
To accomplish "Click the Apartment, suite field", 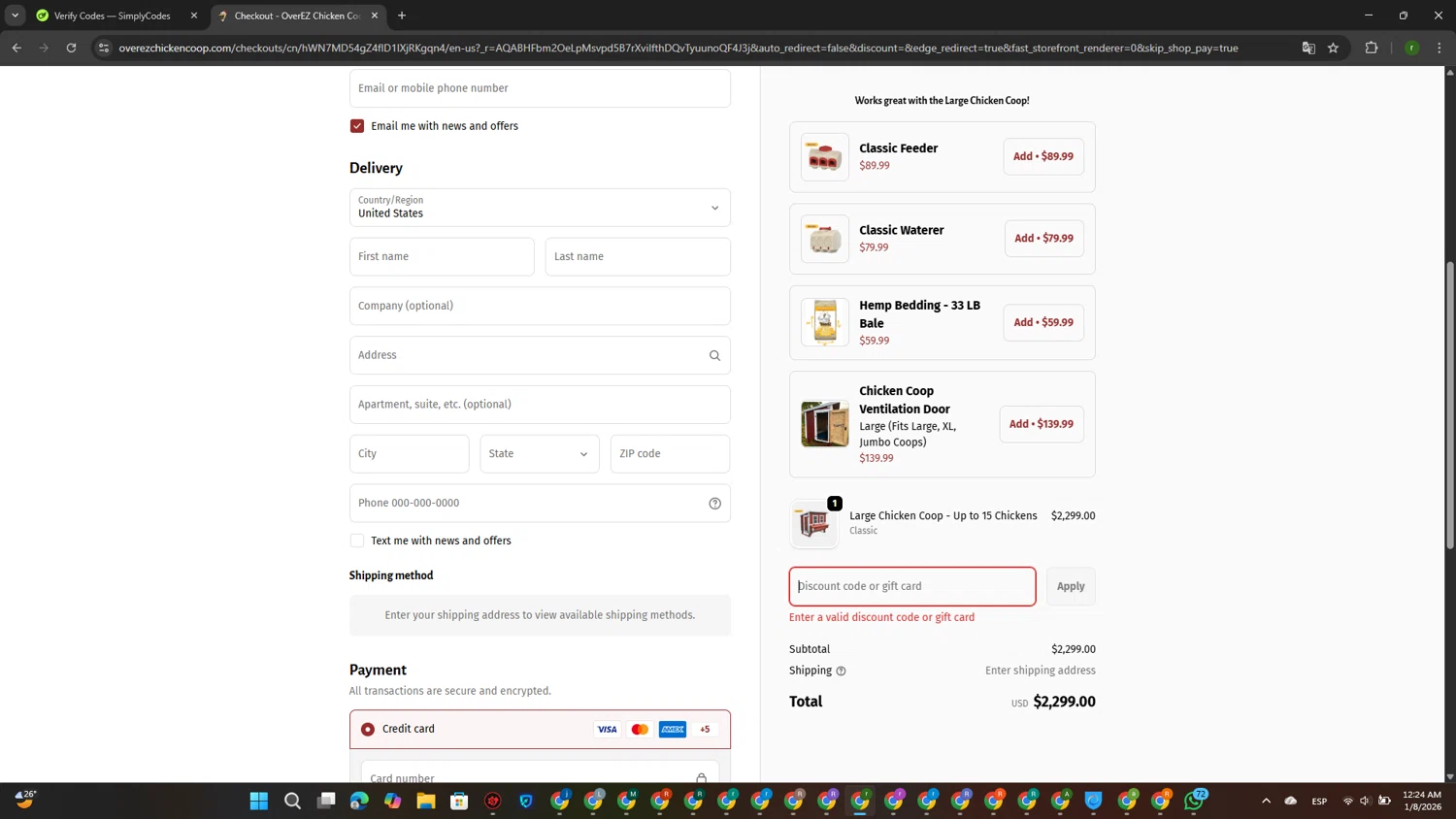I will [x=540, y=405].
